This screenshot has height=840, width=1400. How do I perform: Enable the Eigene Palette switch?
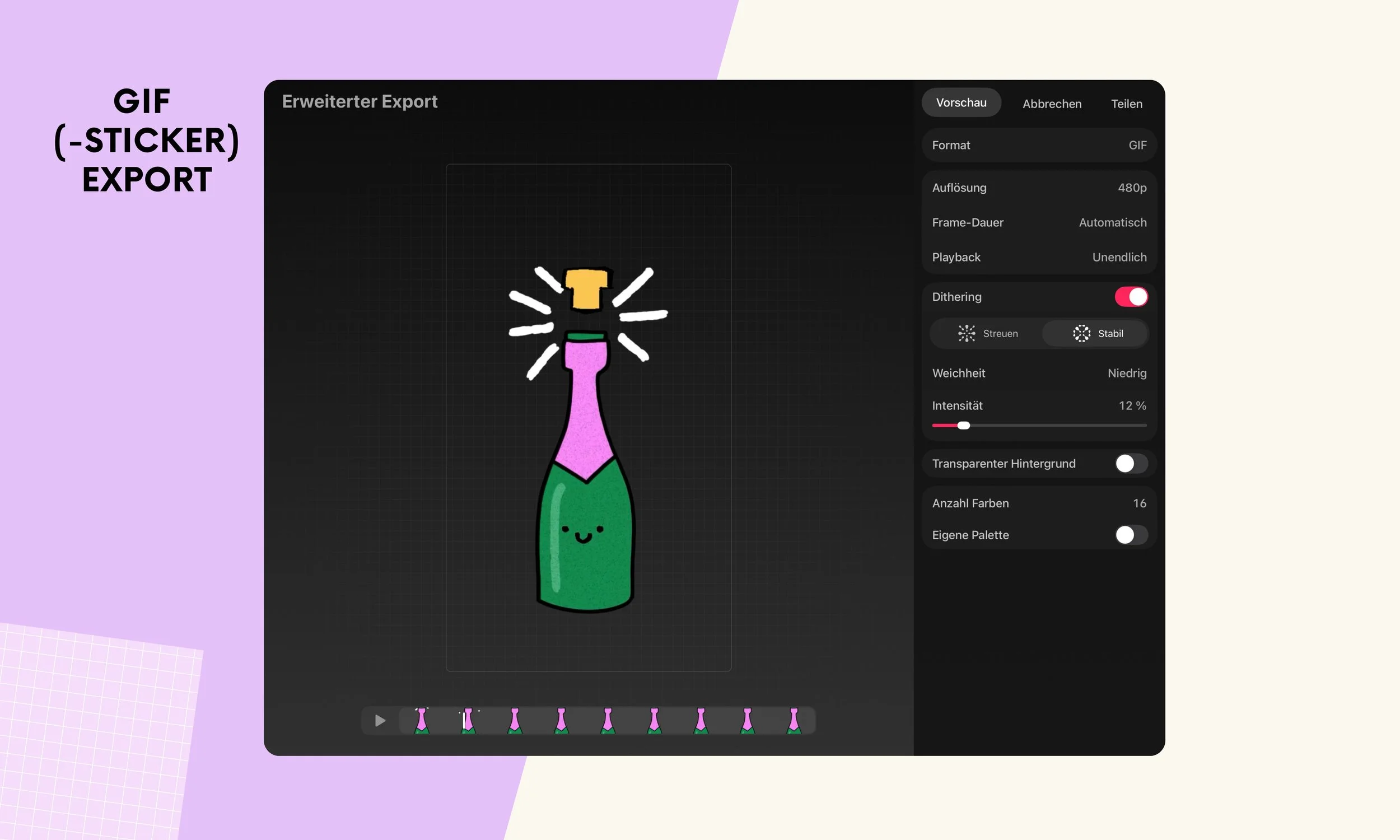pos(1131,535)
